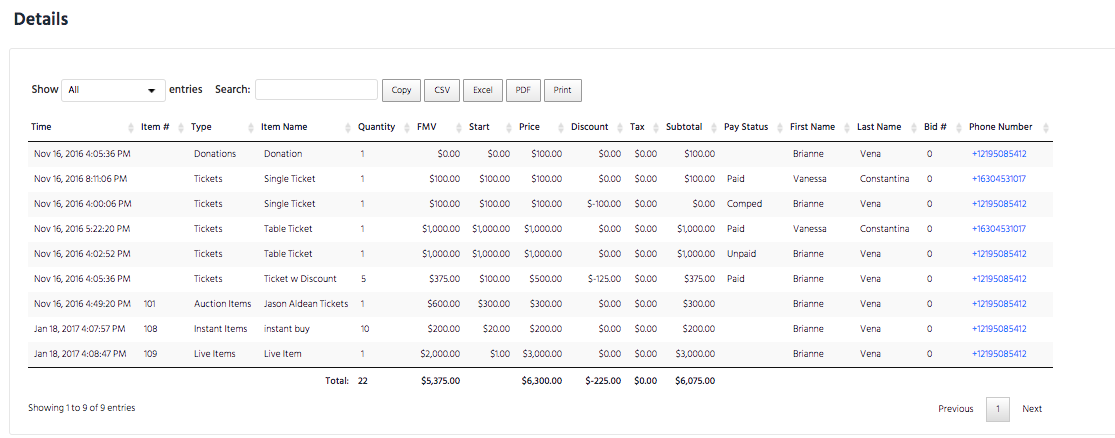The width and height of the screenshot is (1115, 438).
Task: Sort by Type column sort icon
Action: pos(251,127)
